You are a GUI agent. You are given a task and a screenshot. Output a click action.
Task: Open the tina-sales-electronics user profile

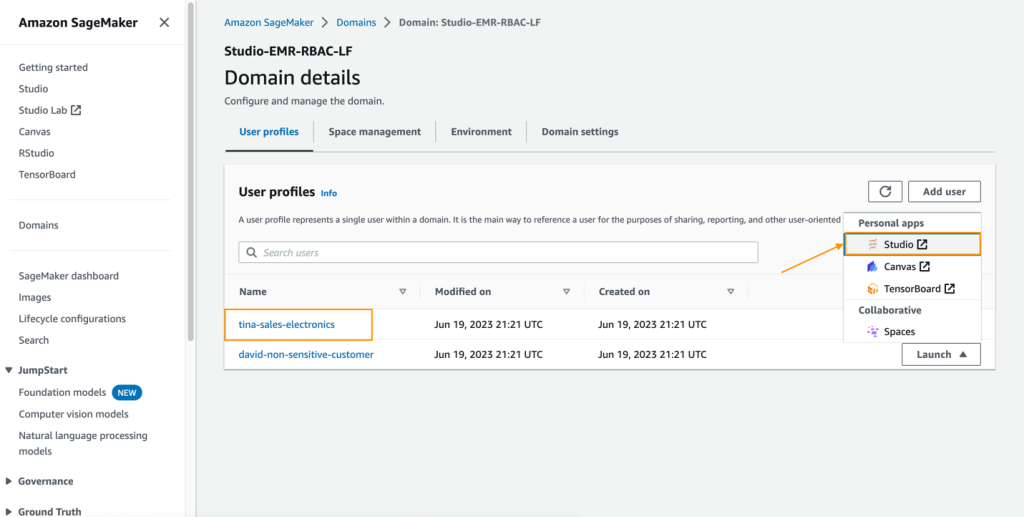[286, 324]
